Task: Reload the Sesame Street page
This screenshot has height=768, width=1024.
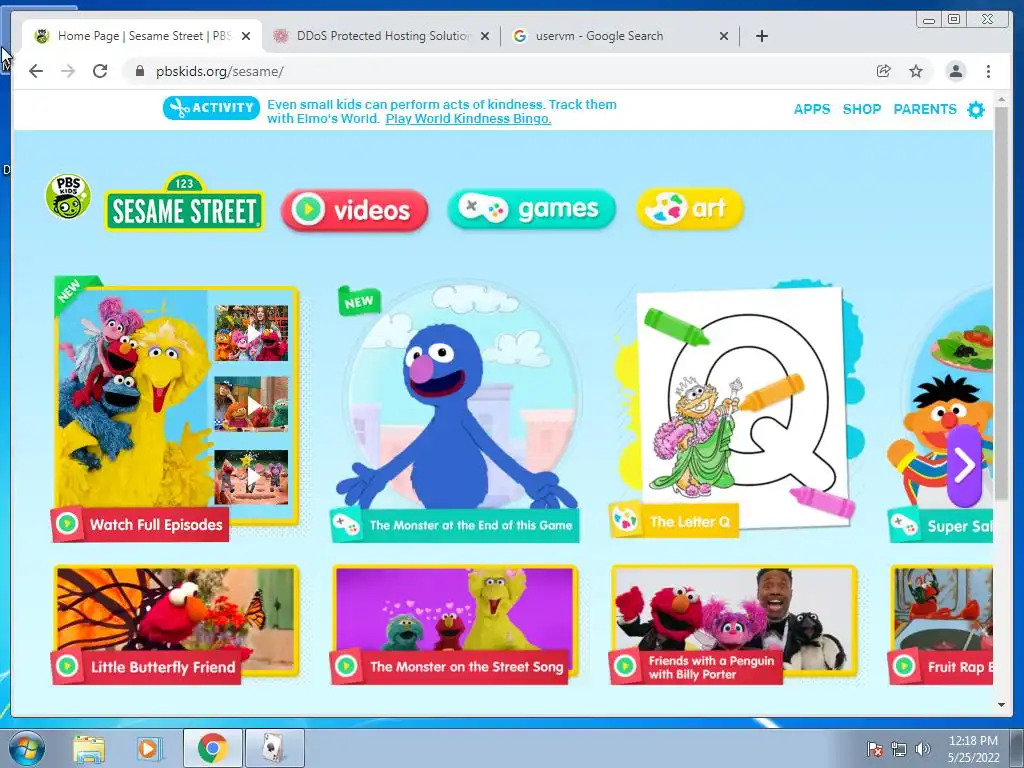Action: (100, 71)
